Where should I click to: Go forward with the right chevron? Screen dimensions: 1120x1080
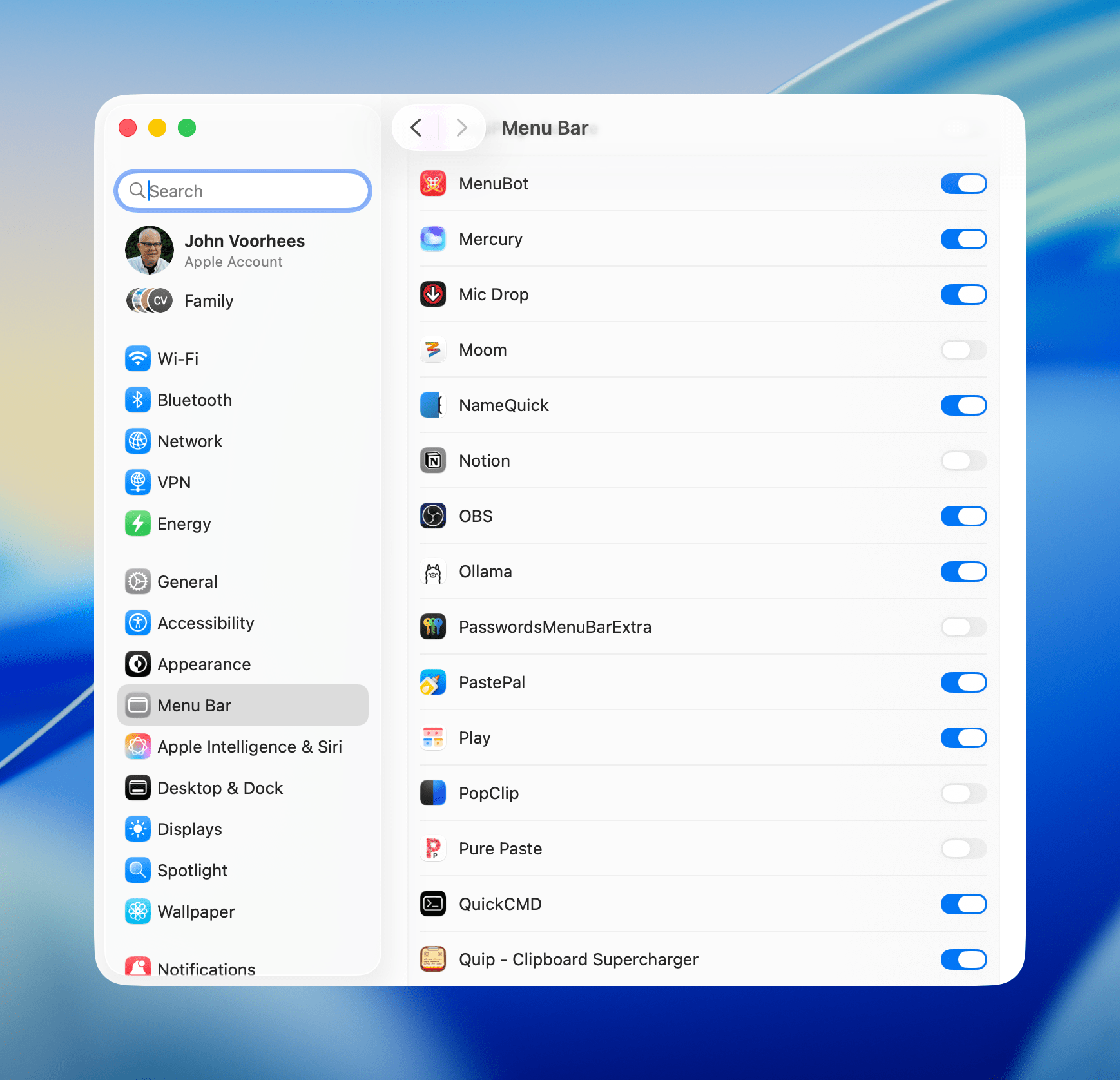[461, 128]
